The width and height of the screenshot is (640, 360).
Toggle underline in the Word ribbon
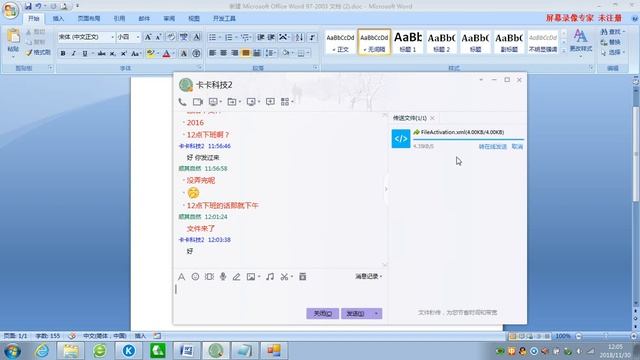point(84,53)
